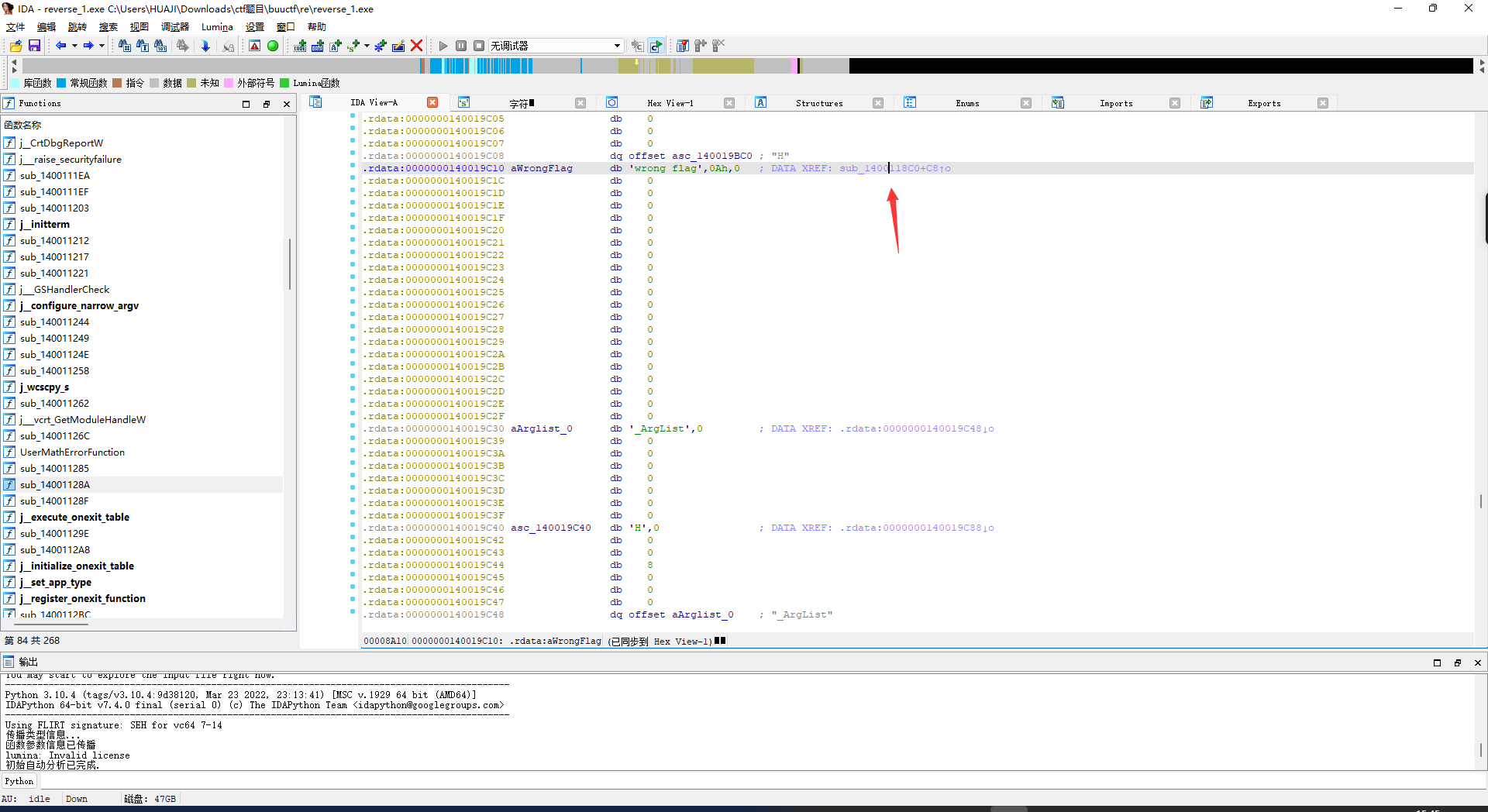Switch to the Hex View-1 tab
The width and height of the screenshot is (1488, 812).
[670, 103]
